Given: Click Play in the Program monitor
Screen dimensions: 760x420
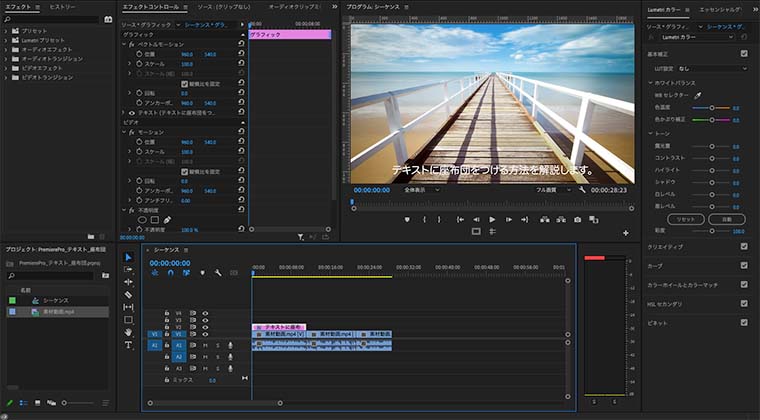Looking at the screenshot, I should [492, 219].
